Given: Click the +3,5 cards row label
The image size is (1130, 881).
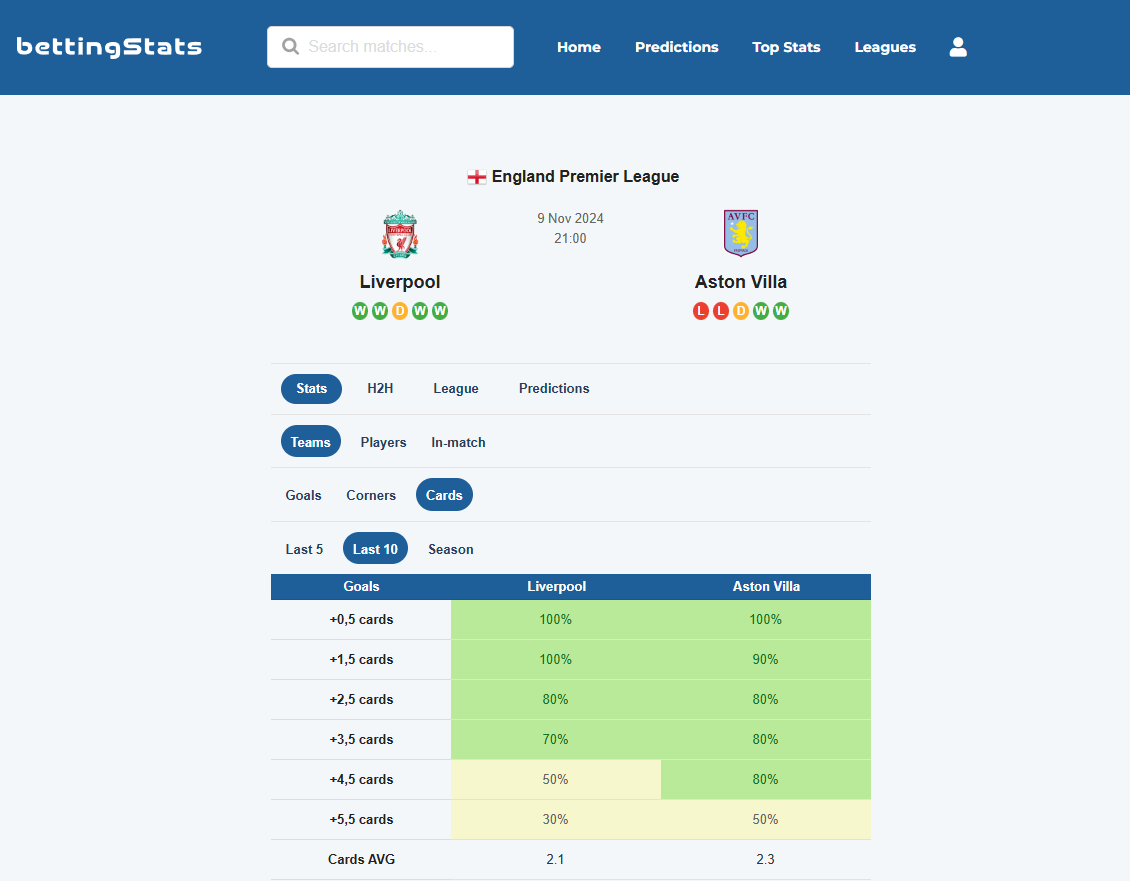Looking at the screenshot, I should tap(361, 740).
